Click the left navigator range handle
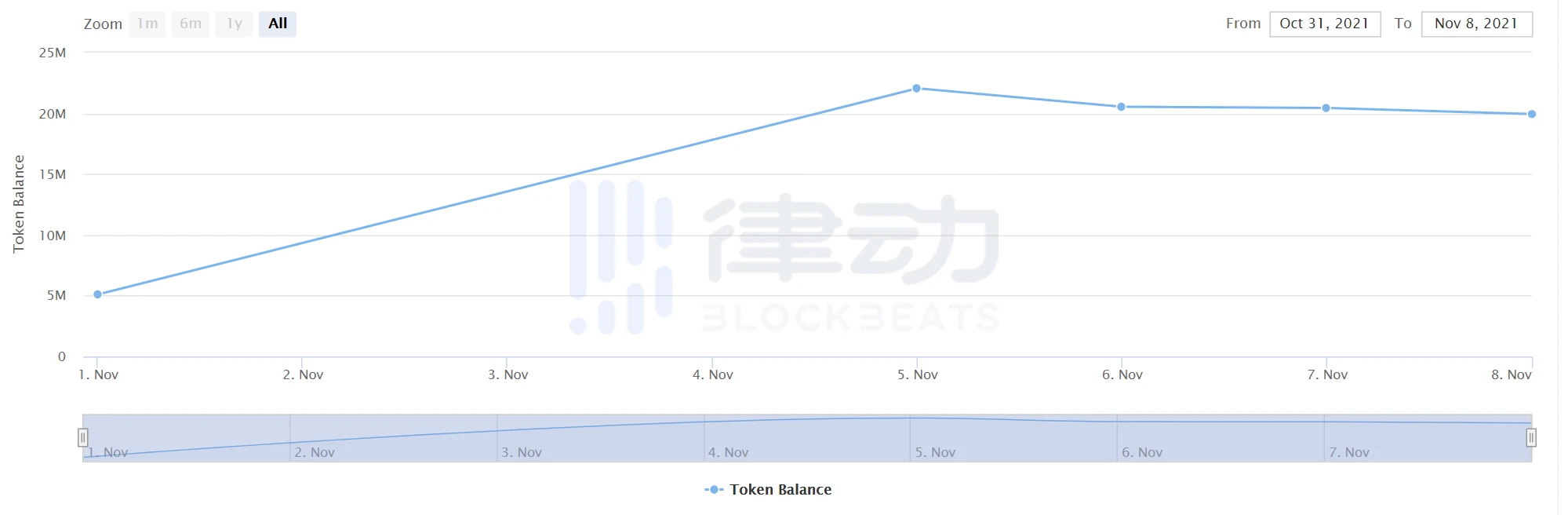 coord(82,437)
